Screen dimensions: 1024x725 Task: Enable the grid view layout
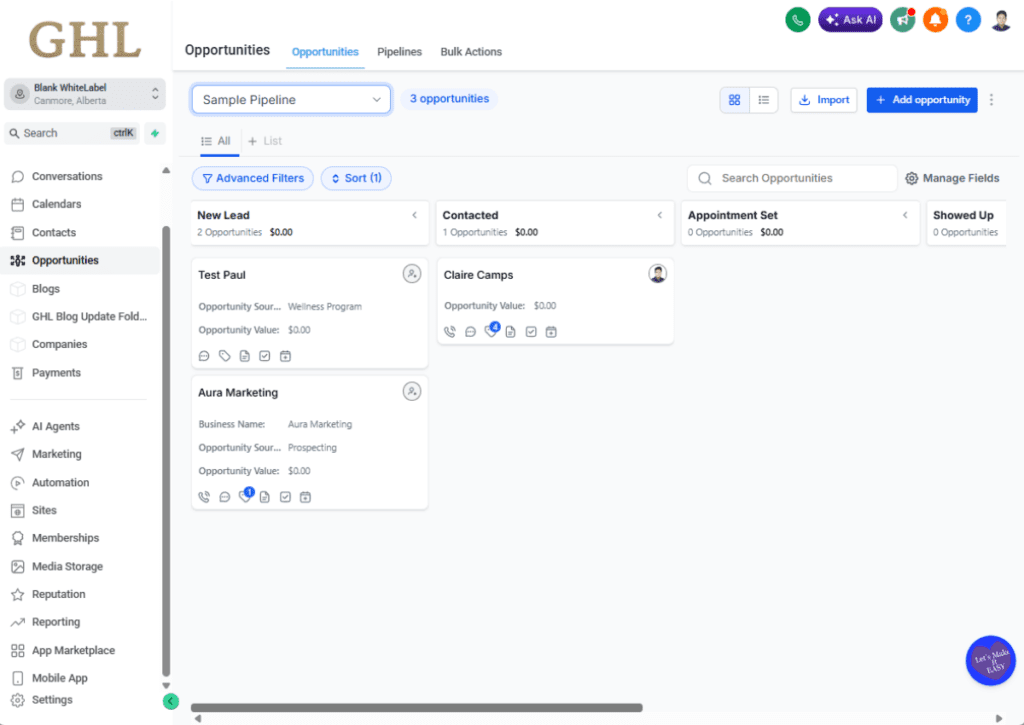735,100
